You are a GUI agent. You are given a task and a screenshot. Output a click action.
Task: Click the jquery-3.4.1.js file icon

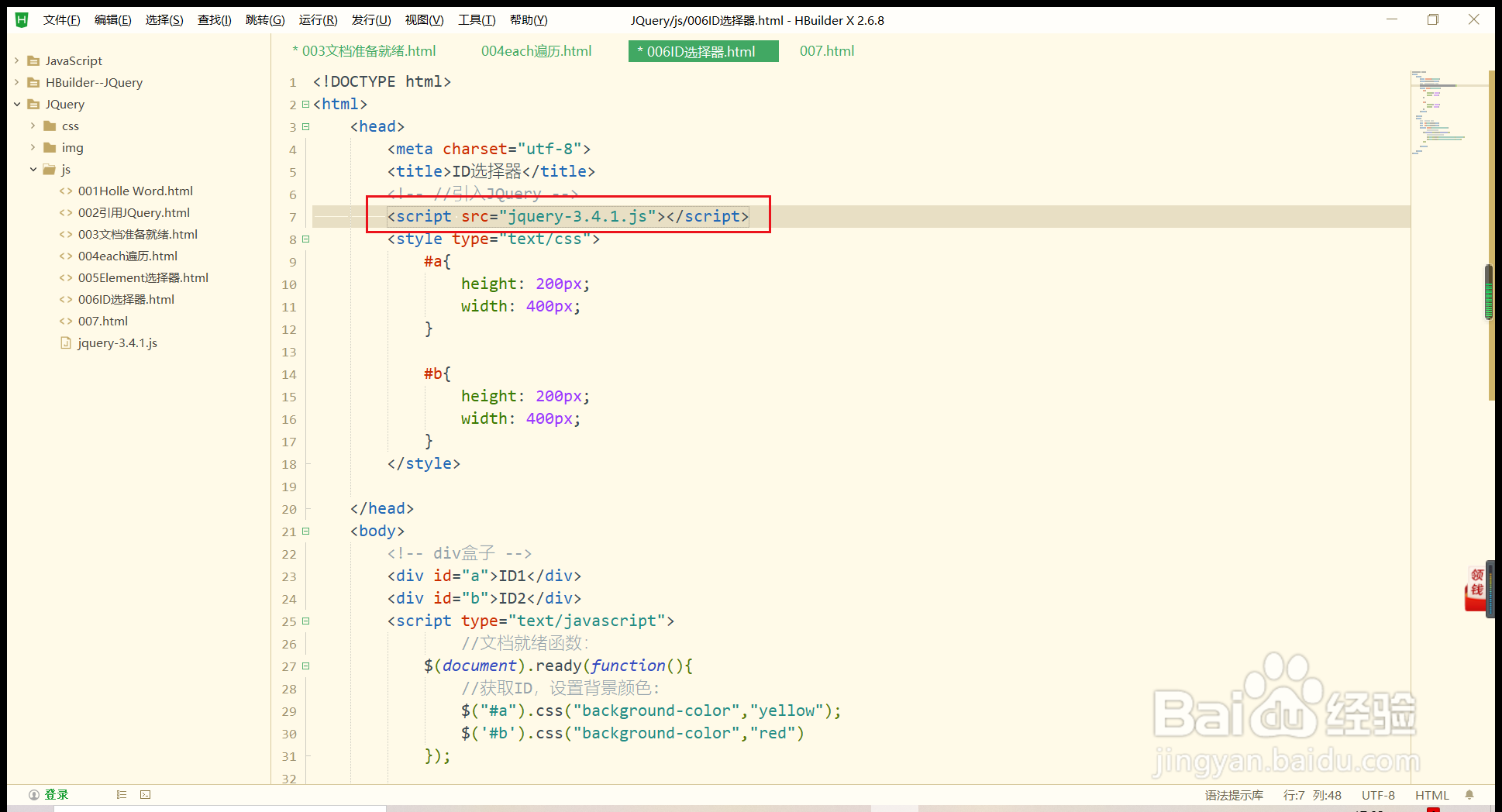[x=66, y=342]
